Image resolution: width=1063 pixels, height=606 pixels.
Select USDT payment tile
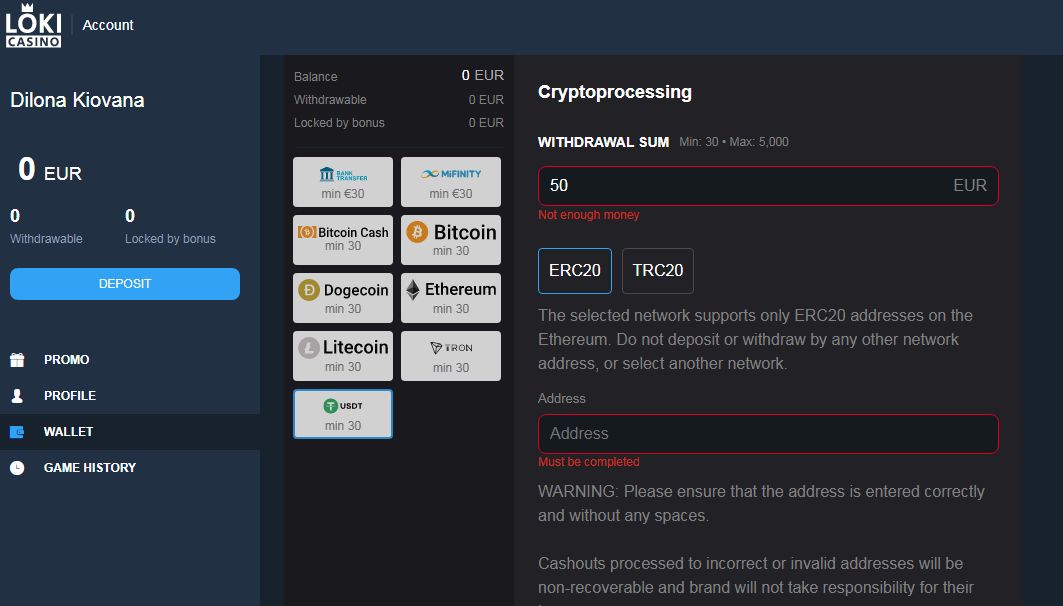point(342,413)
